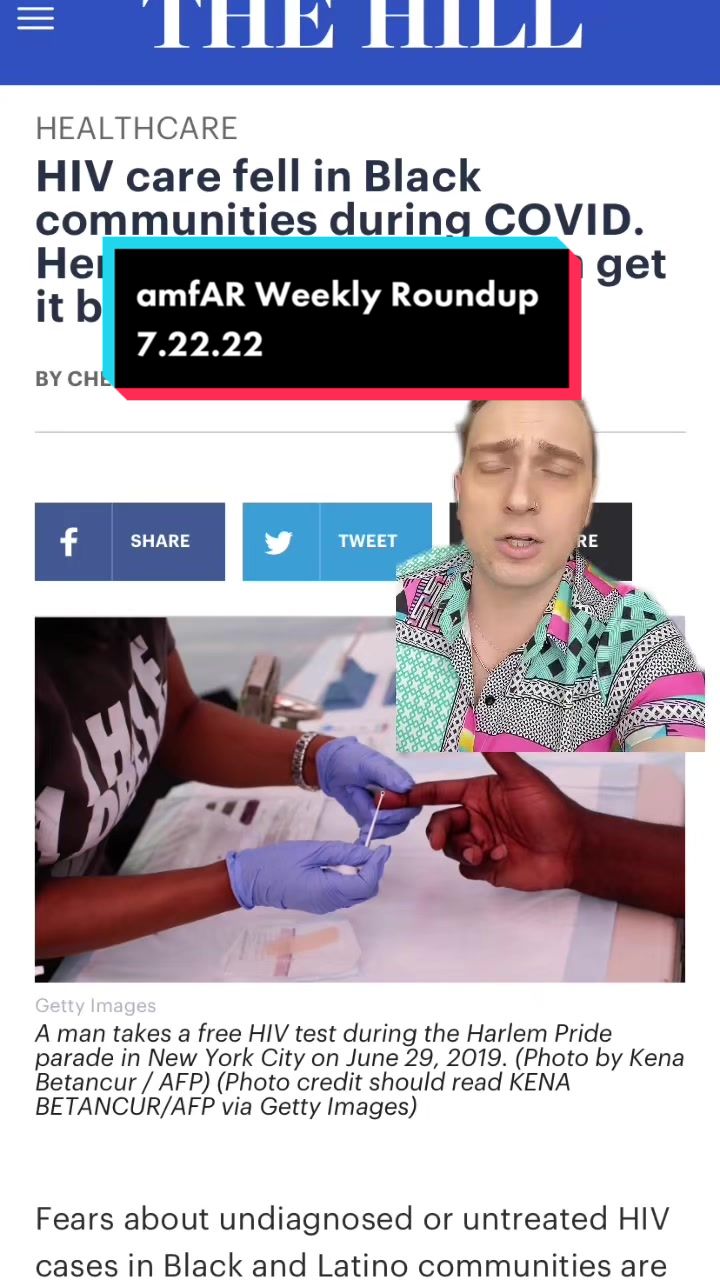Click the blue site header bar
720x1280 pixels.
point(360,42)
